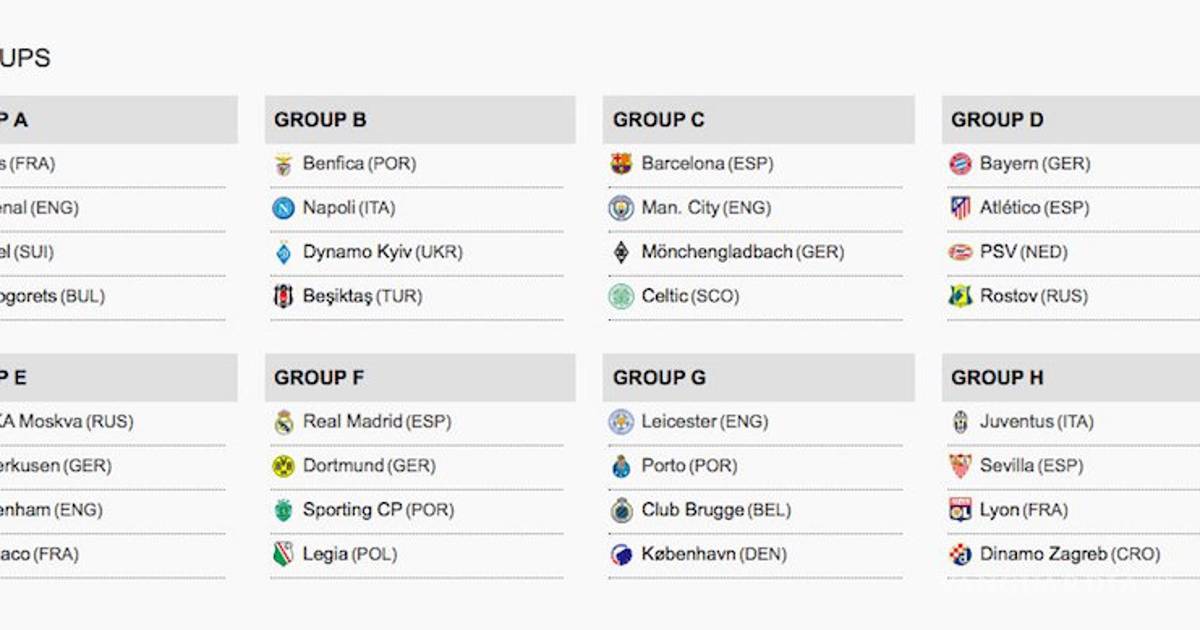The image size is (1200, 630).
Task: Click the Juventus club crest icon
Action: (x=960, y=423)
